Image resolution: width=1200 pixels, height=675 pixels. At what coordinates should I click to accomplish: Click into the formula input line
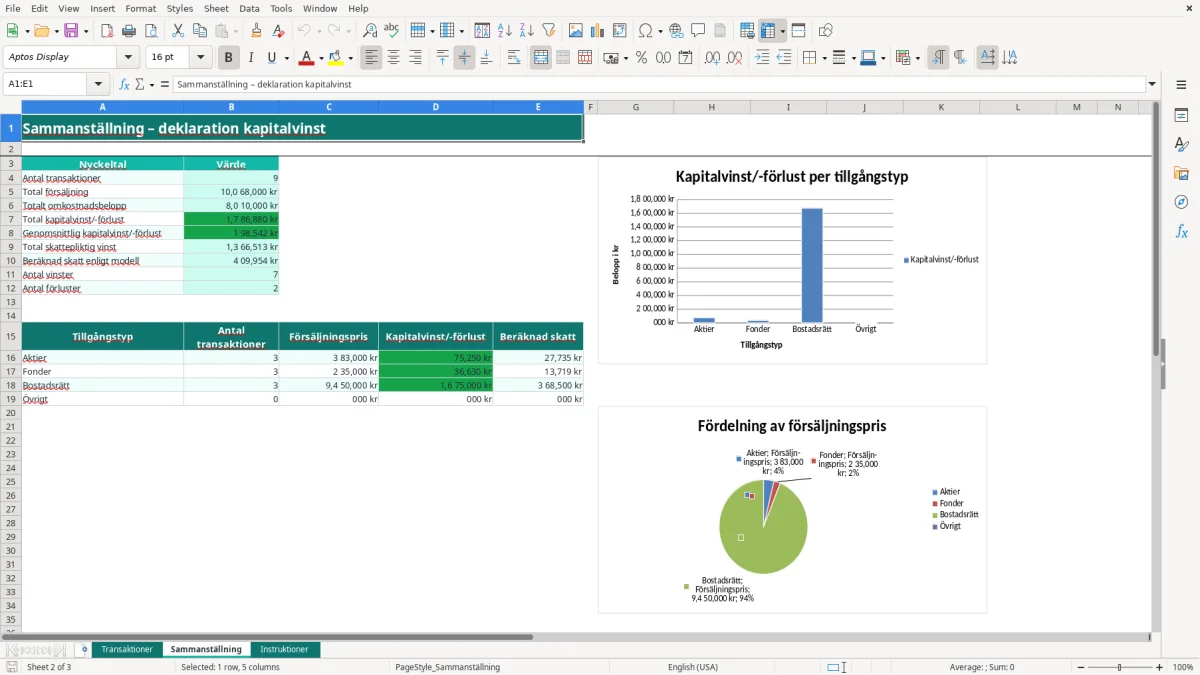tap(658, 84)
